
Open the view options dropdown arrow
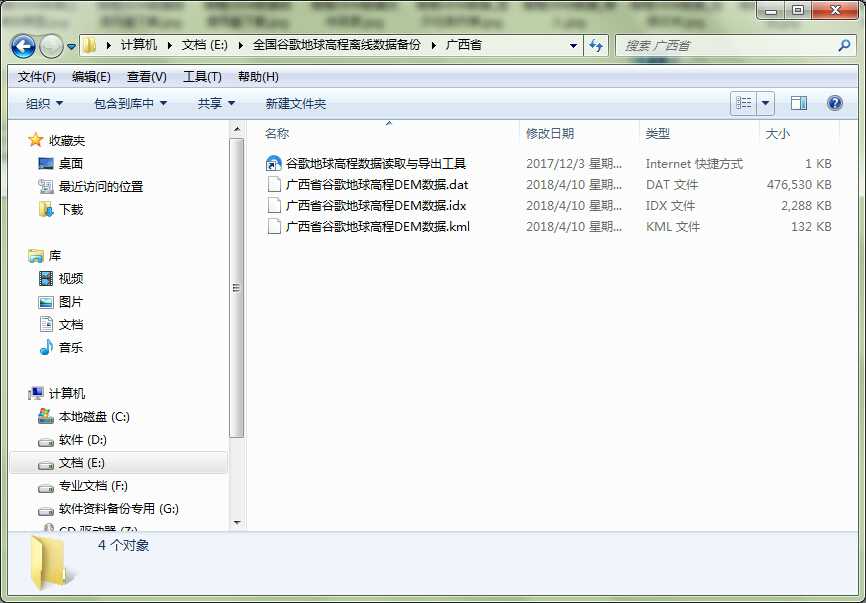(765, 103)
